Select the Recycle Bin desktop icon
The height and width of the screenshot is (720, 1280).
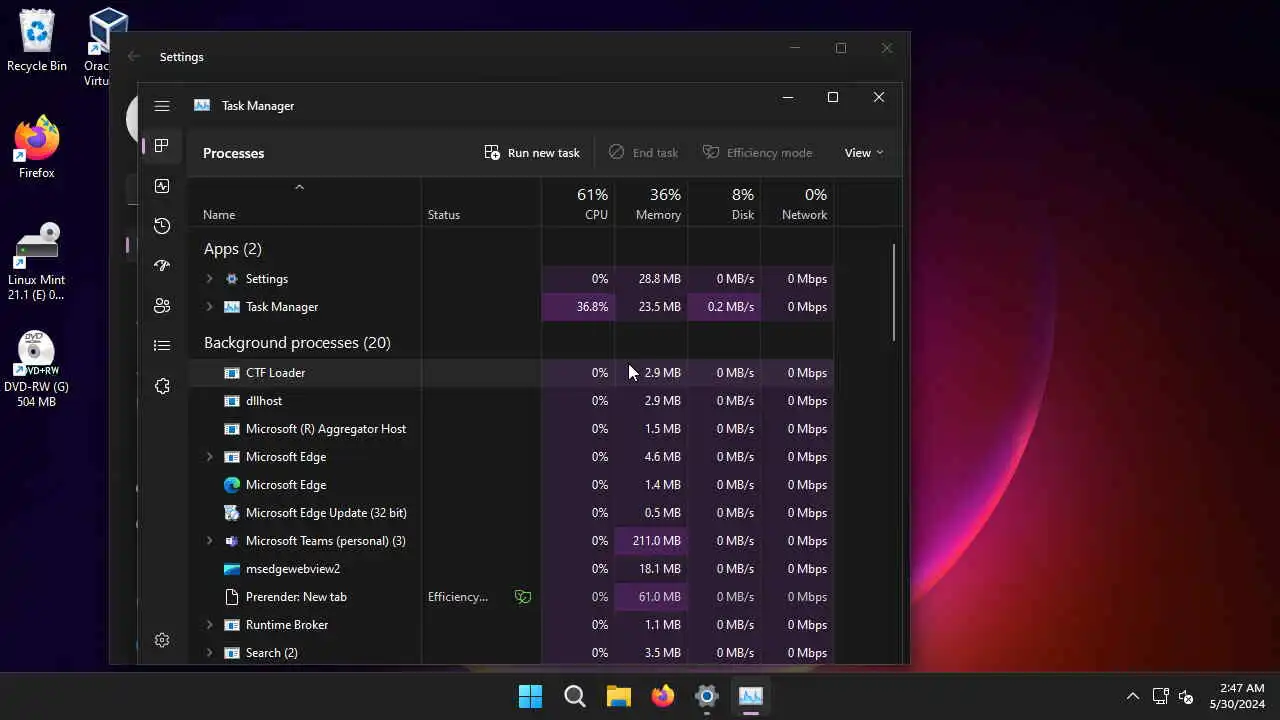tap(37, 42)
